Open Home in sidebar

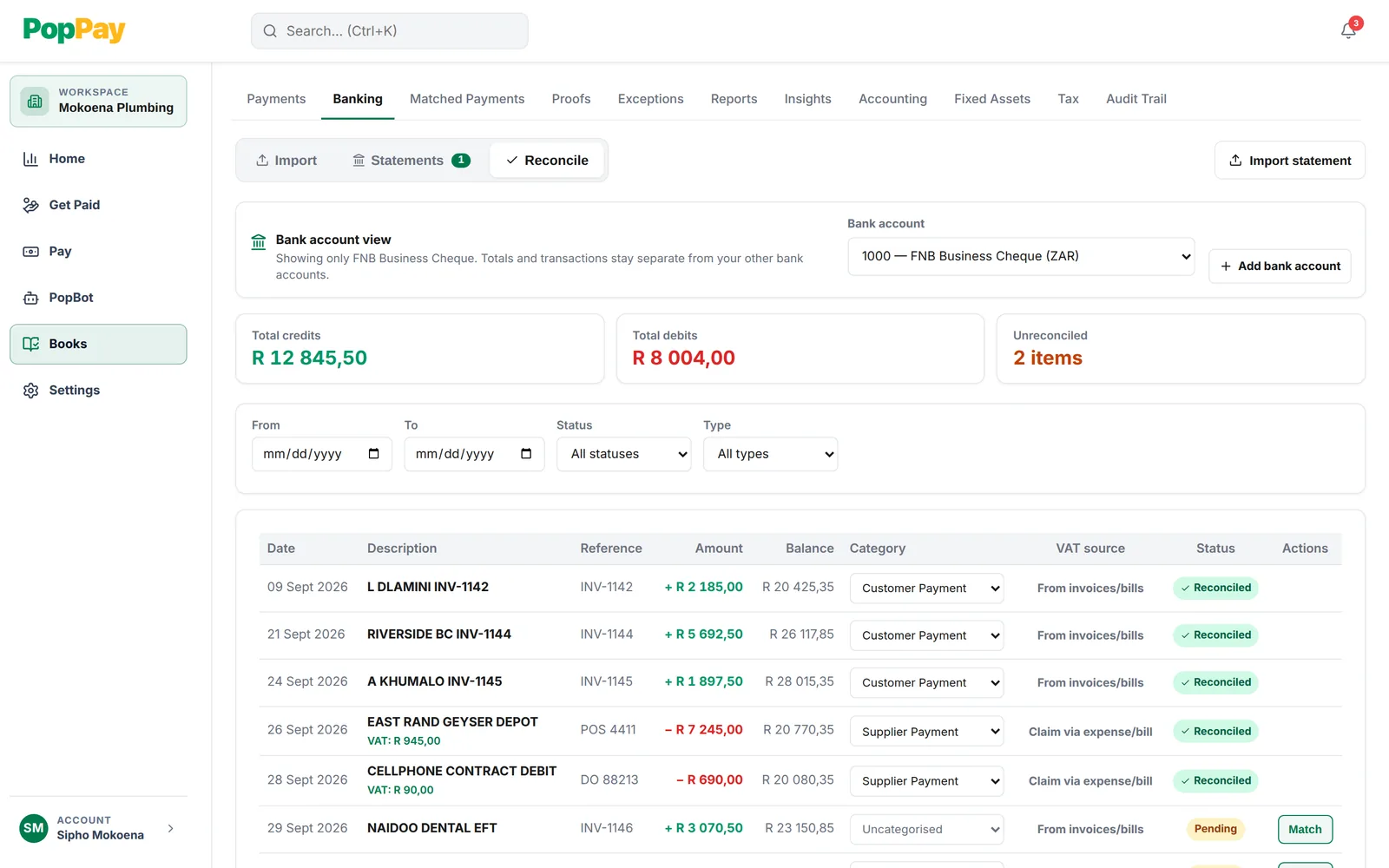tap(98, 159)
